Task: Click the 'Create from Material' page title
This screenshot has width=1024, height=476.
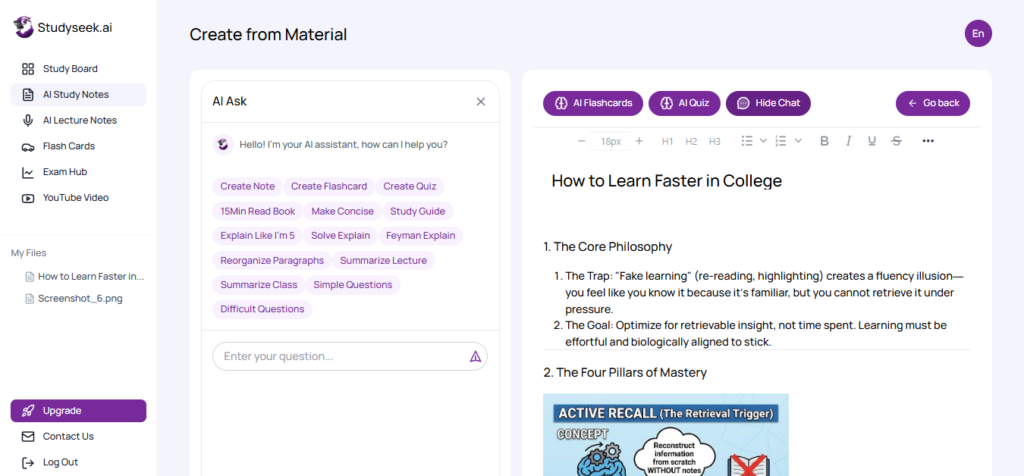Action: tap(268, 35)
